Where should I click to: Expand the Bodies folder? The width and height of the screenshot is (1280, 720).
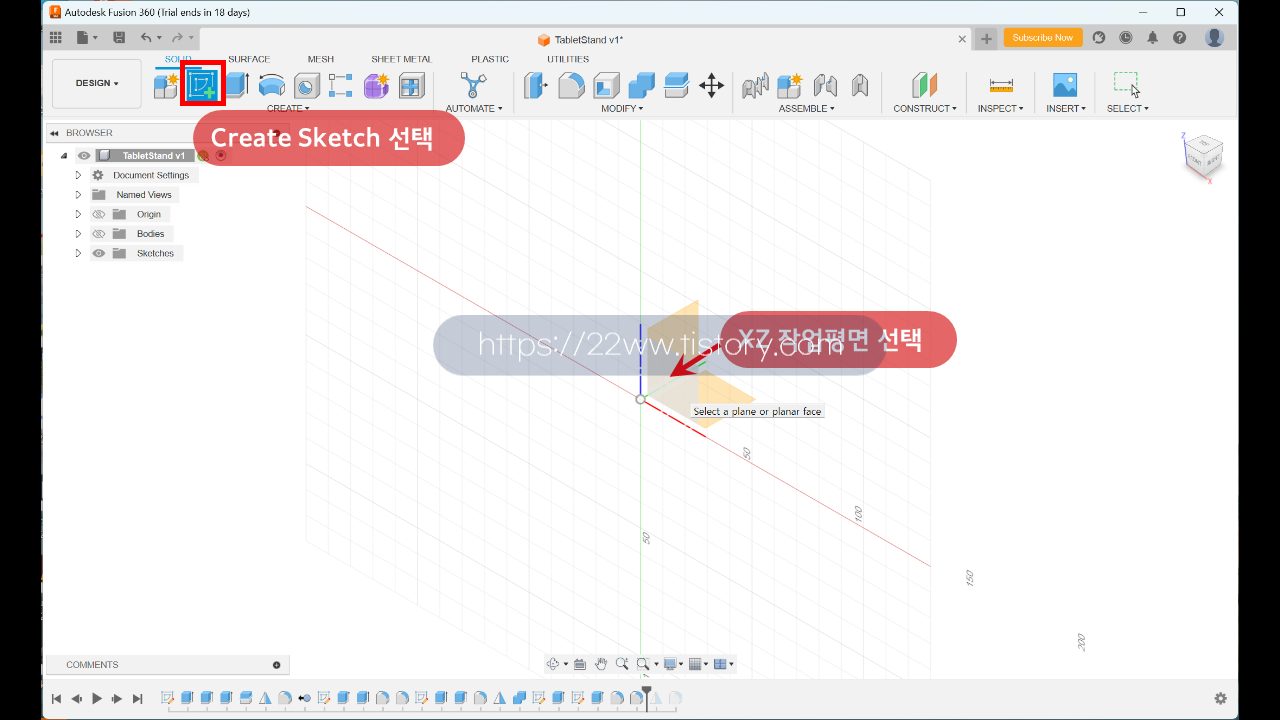pos(78,234)
